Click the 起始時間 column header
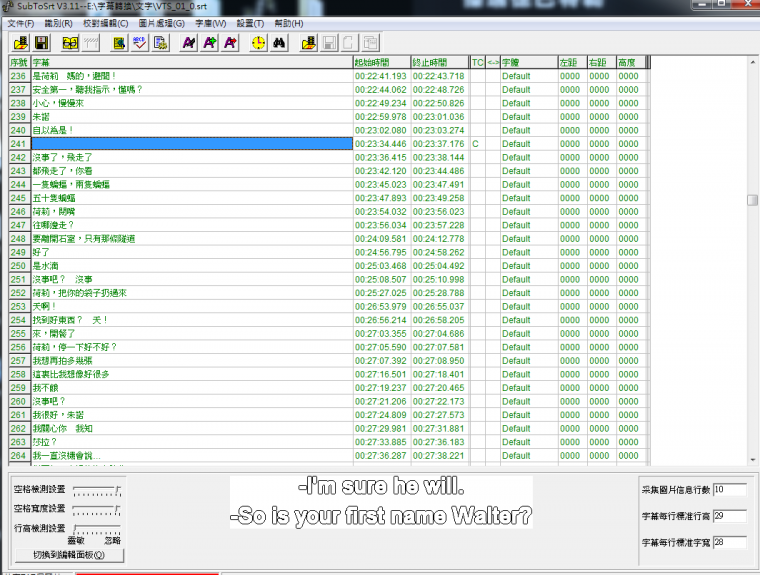This screenshot has width=760, height=575. click(382, 62)
